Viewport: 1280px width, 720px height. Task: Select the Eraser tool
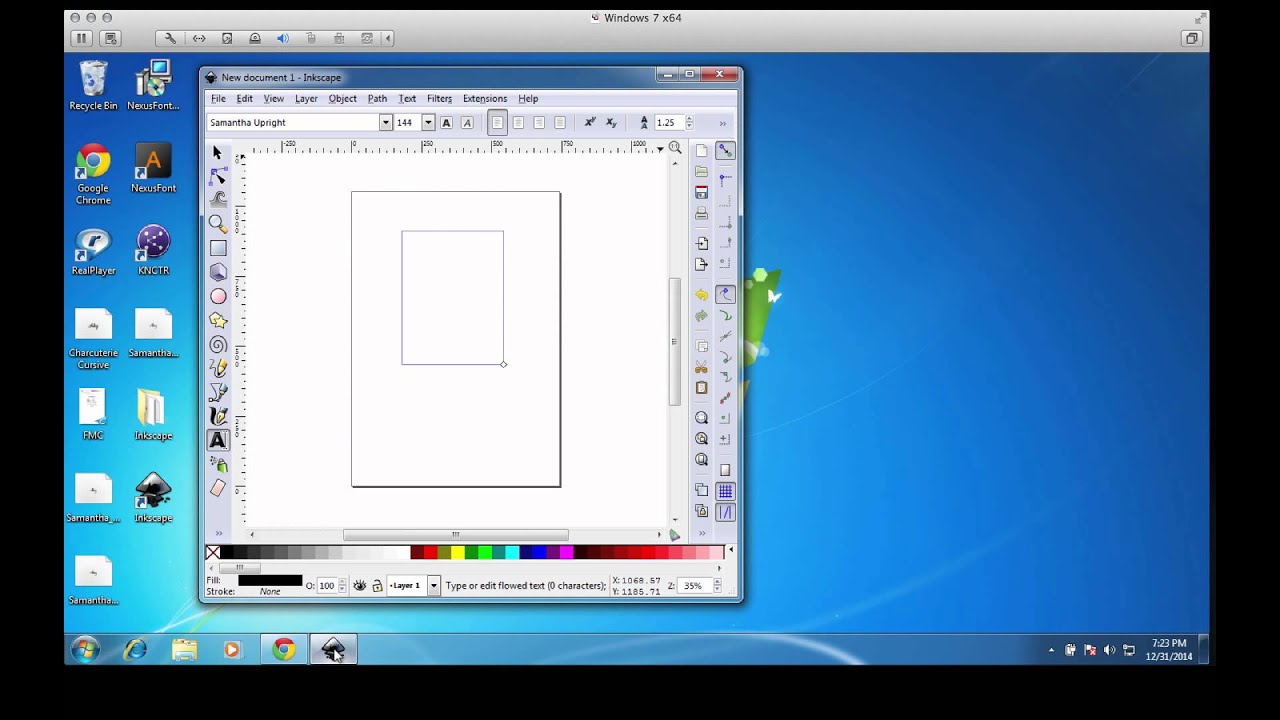coord(218,488)
